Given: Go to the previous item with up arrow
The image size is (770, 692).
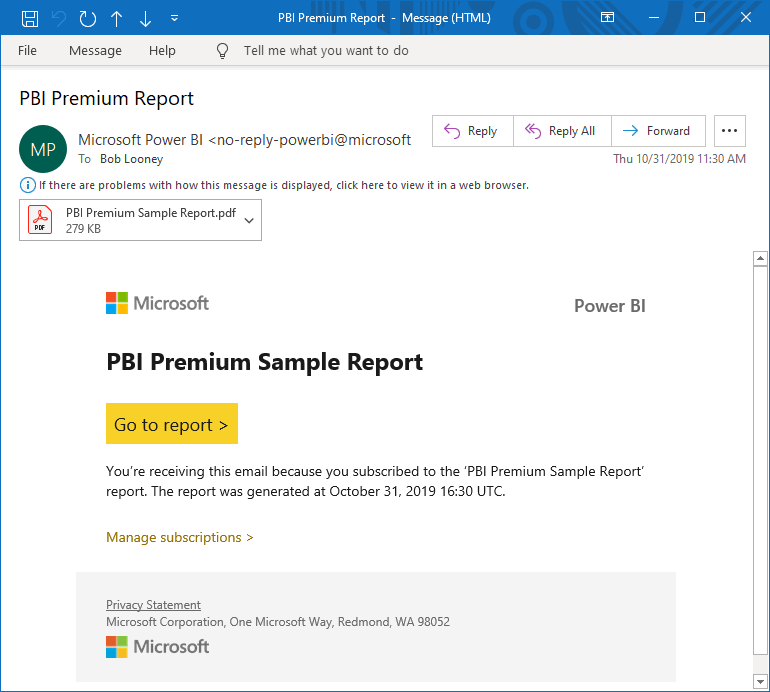Looking at the screenshot, I should 117,18.
